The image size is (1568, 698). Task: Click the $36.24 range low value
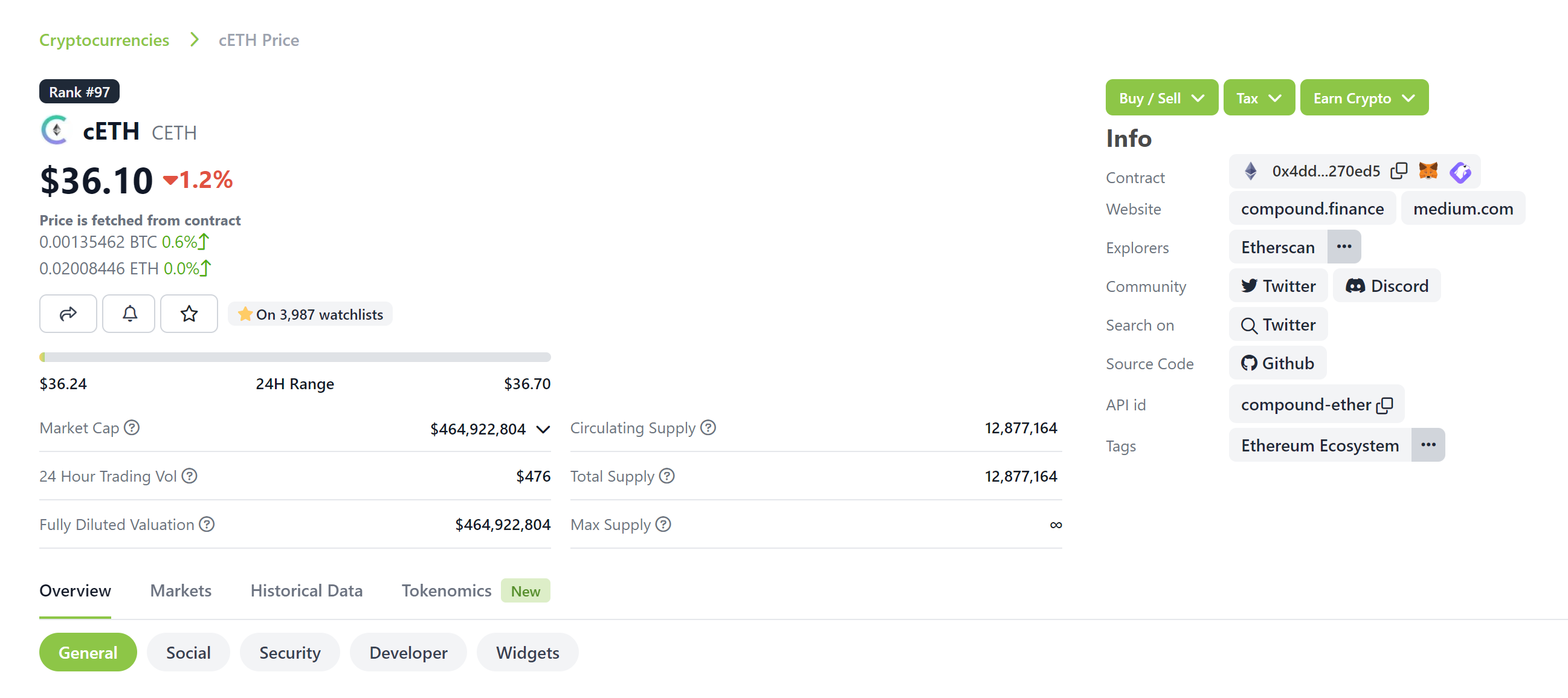point(63,383)
